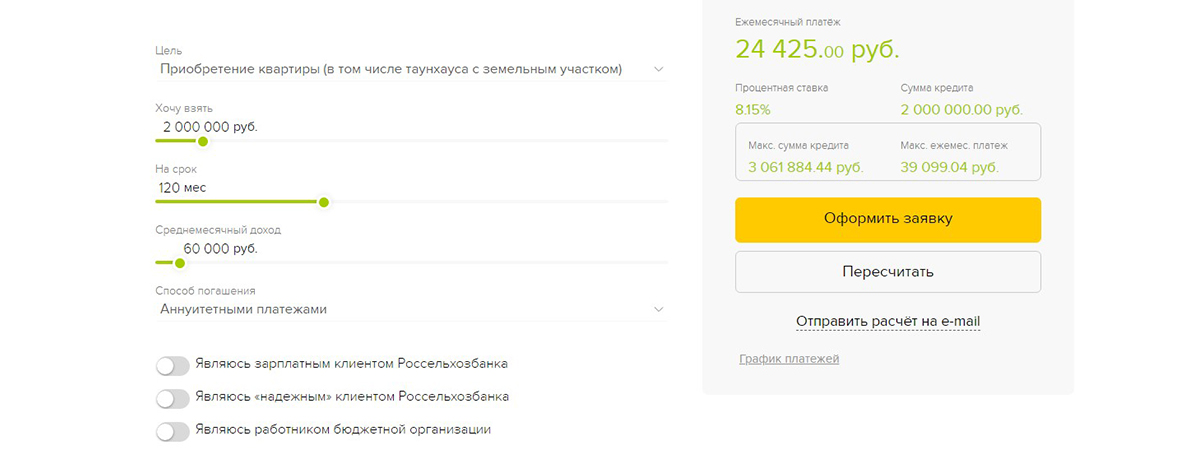The height and width of the screenshot is (450, 1200).
Task: Click the label 'Являюсь зарплатным клиентом Россельхозбанка'
Action: pyautogui.click(x=358, y=364)
